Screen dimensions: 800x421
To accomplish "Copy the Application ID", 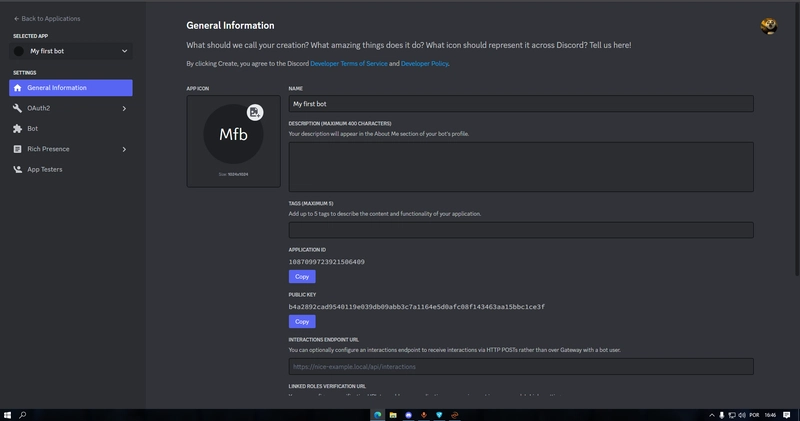I will [x=302, y=277].
